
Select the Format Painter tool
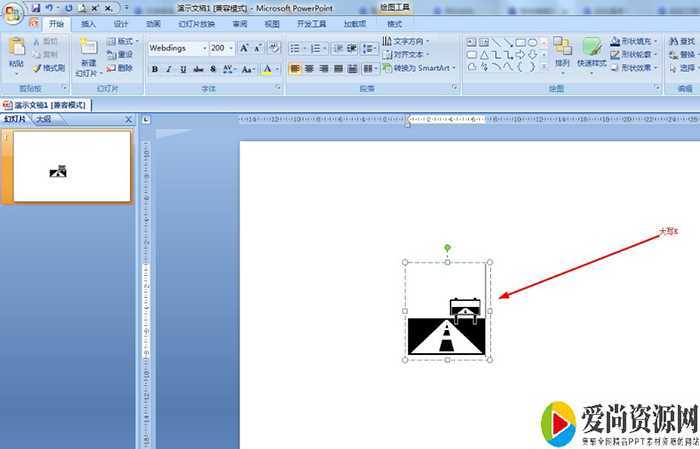tap(48, 68)
